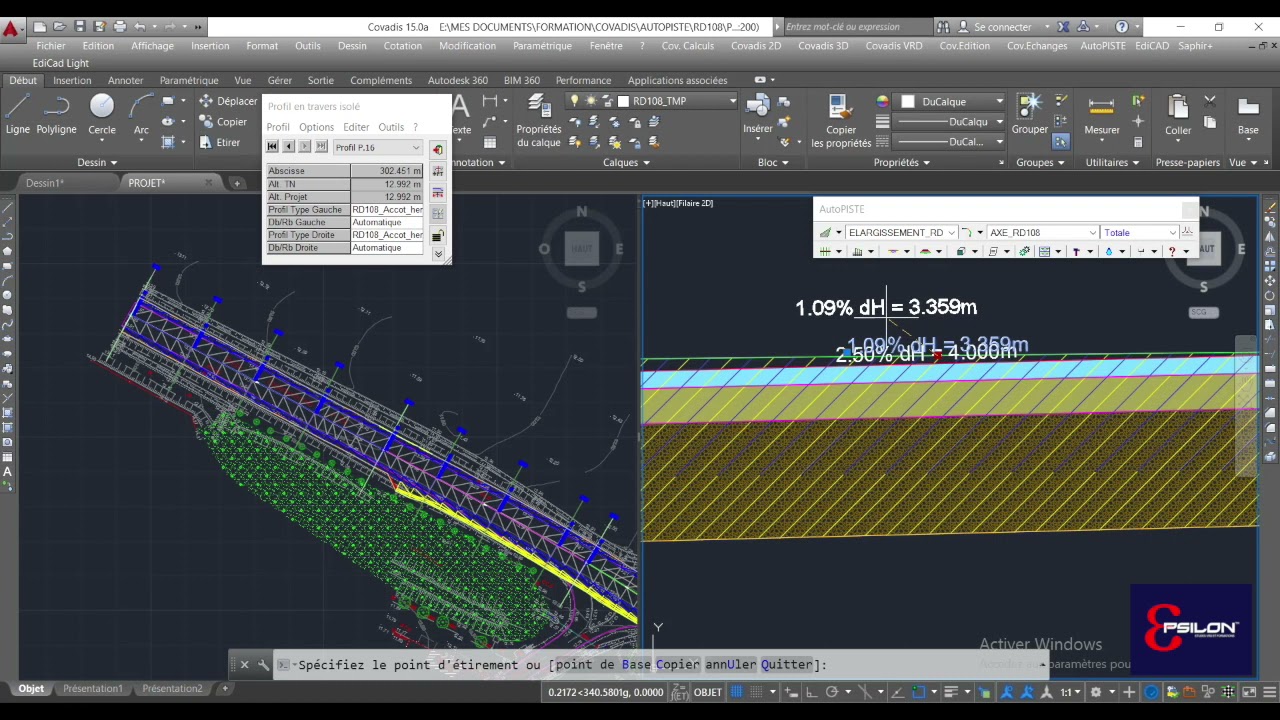Select the Polyligne drawing tool

(56, 114)
